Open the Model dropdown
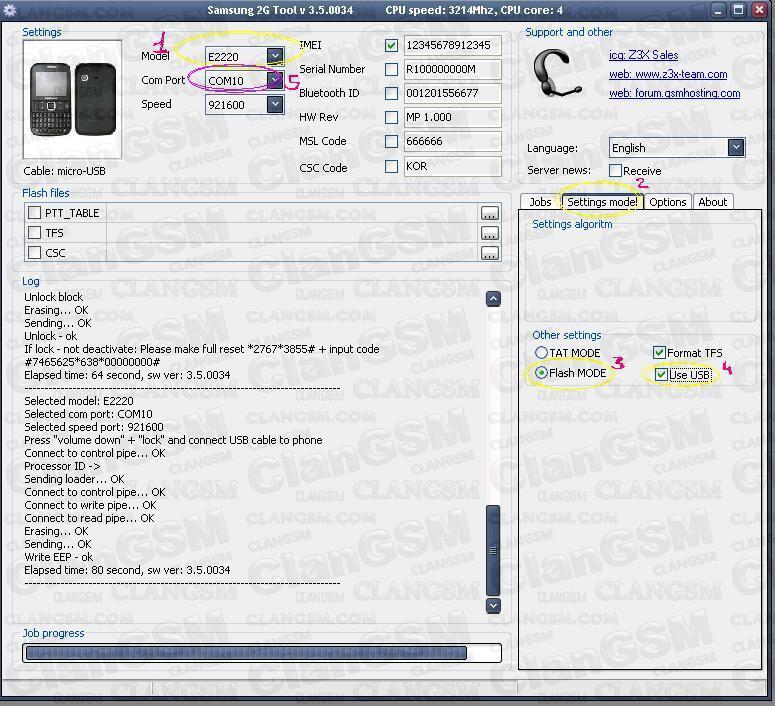775x706 pixels. (x=275, y=56)
